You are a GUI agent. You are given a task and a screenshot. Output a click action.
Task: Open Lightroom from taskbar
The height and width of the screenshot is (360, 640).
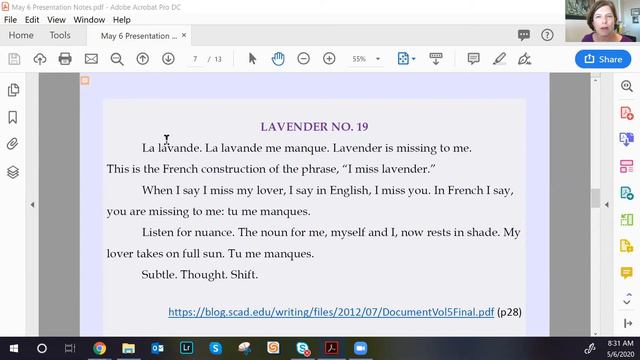tap(187, 348)
